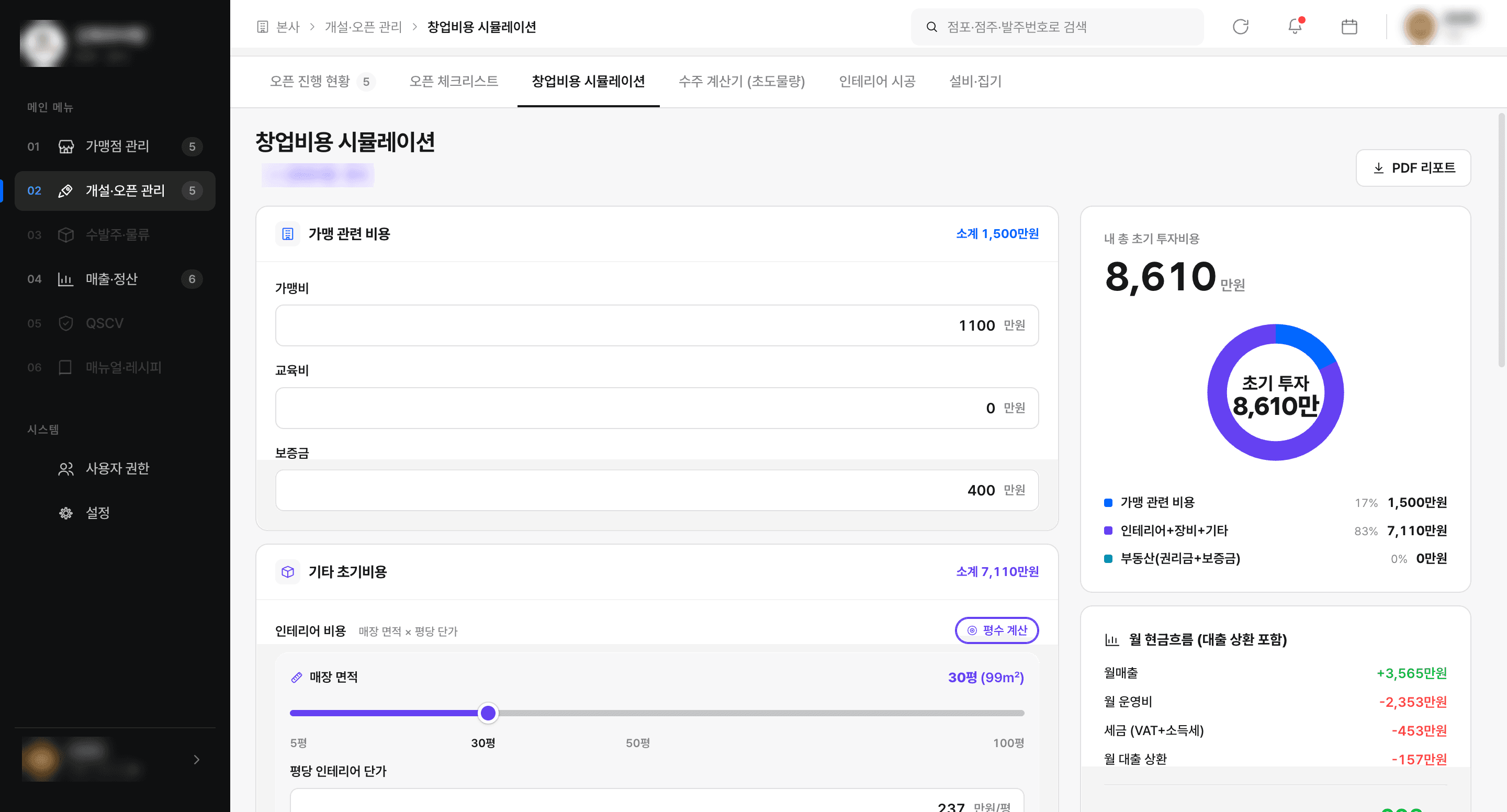Click the 30평 (99m²) value

(986, 678)
